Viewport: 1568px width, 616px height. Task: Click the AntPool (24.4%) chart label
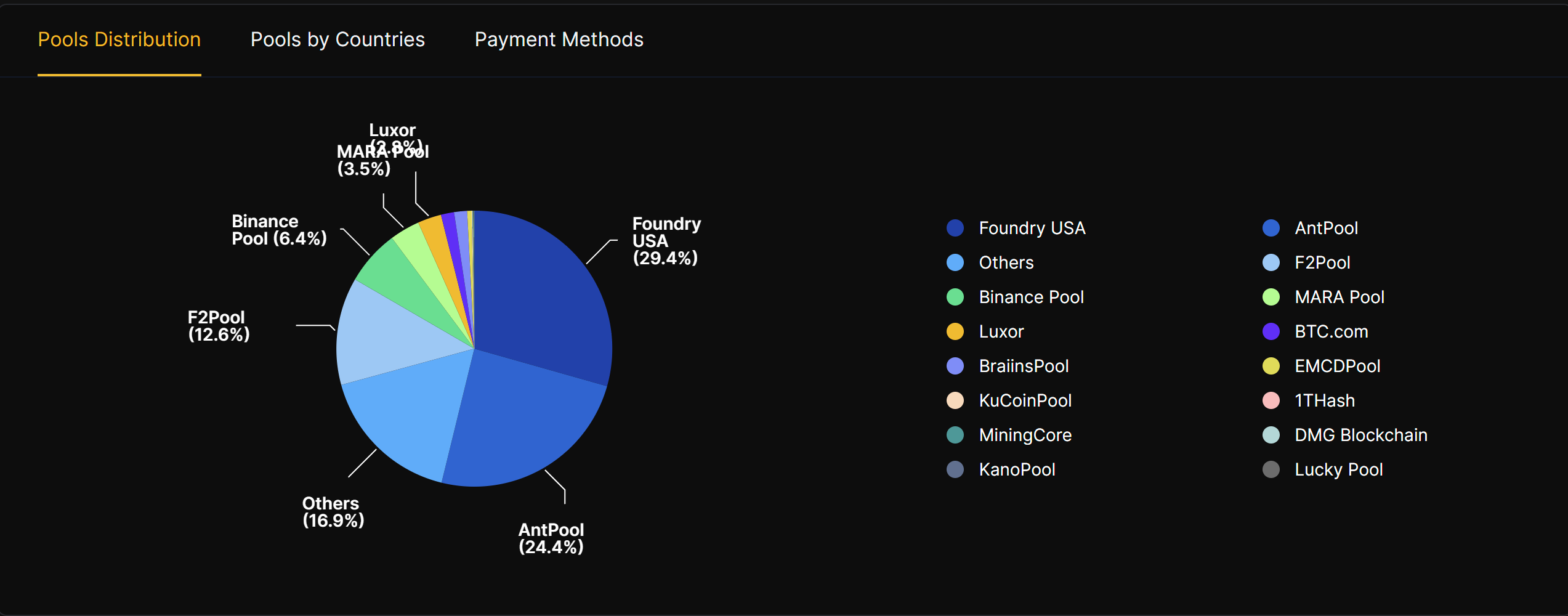[551, 538]
